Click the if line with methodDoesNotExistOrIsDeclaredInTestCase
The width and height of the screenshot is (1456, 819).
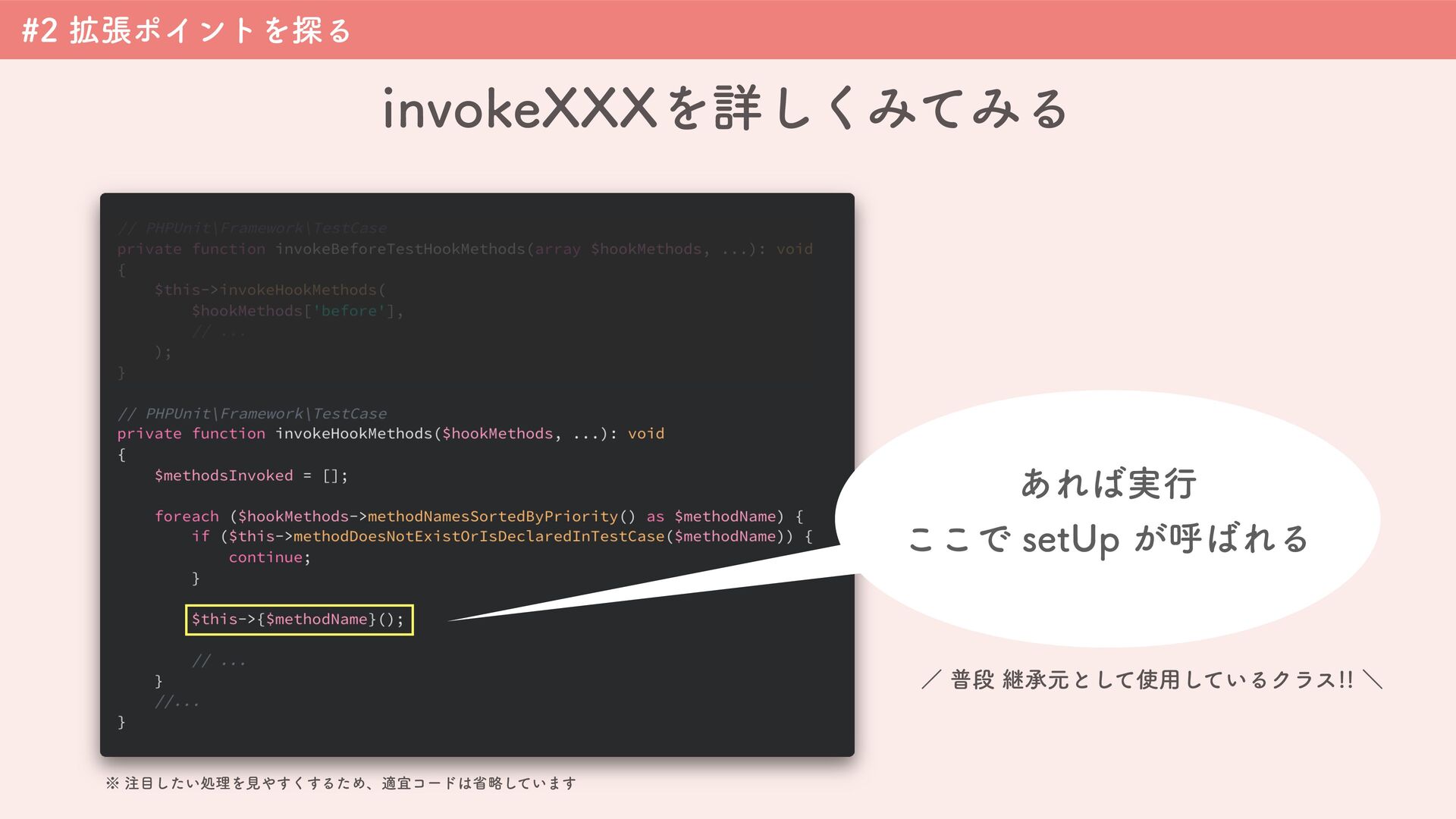coord(502,537)
